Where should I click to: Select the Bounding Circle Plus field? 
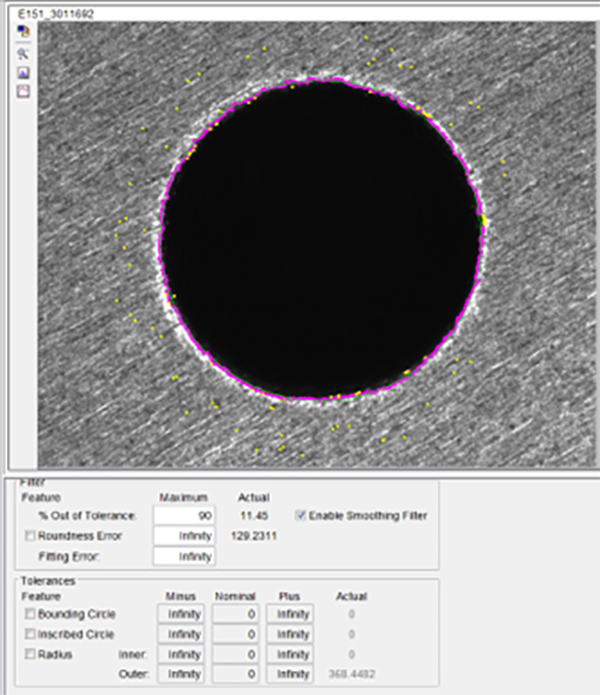pyautogui.click(x=292, y=614)
